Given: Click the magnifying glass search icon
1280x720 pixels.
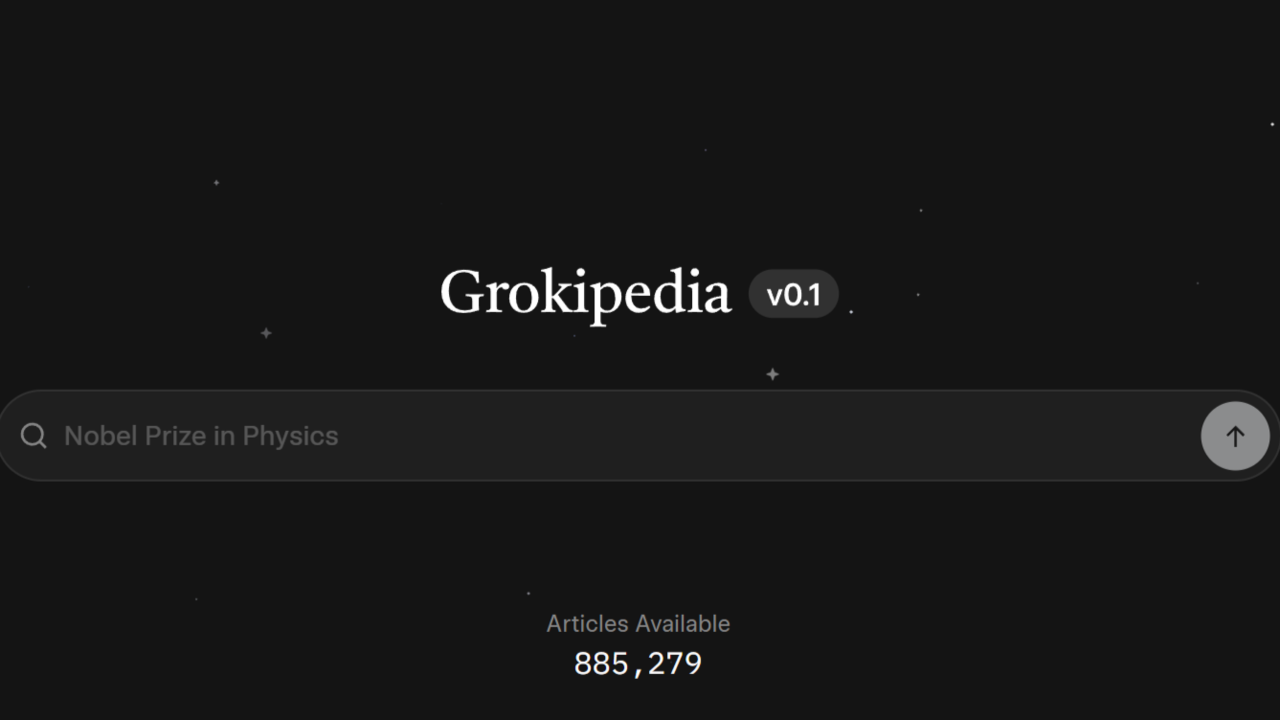Looking at the screenshot, I should [34, 436].
